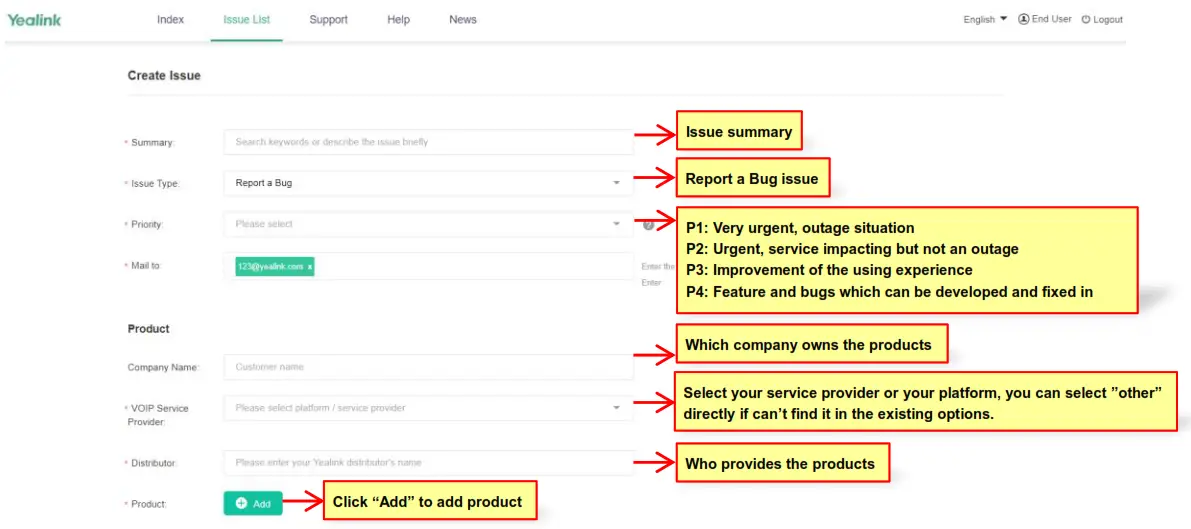This screenshot has height=529, width=1191.
Task: Click the End User profile icon
Action: pyautogui.click(x=1024, y=19)
